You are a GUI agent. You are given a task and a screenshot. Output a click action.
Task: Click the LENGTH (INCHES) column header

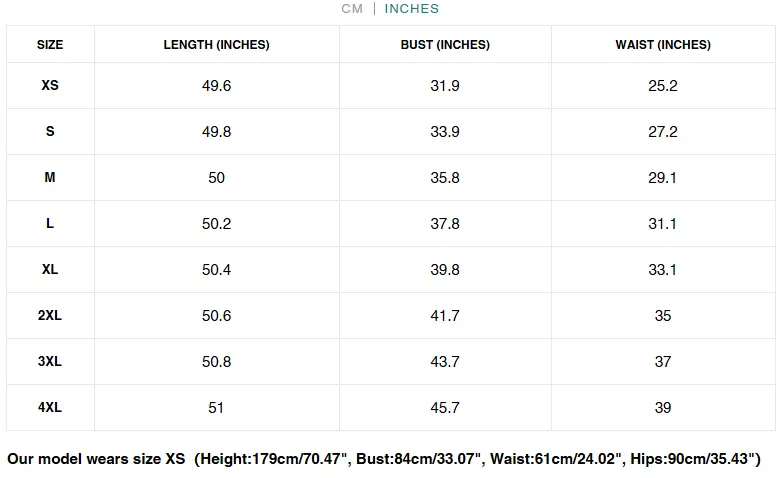[216, 45]
